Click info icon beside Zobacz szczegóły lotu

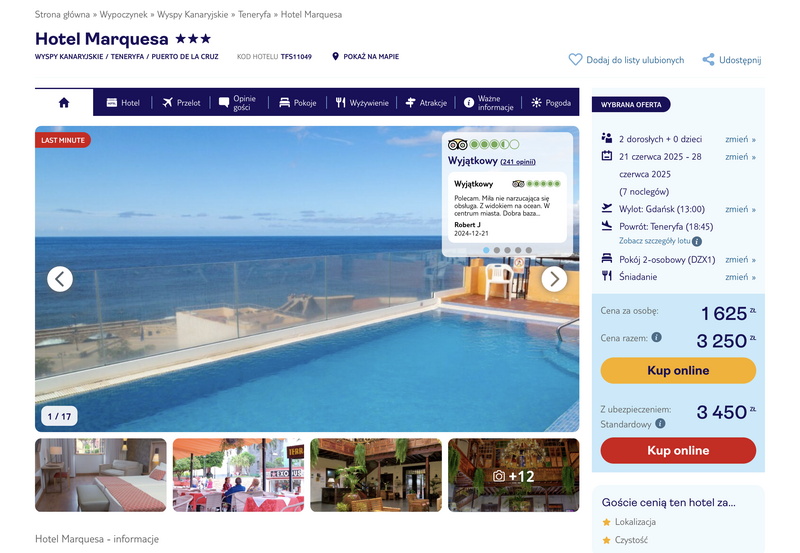(x=697, y=241)
